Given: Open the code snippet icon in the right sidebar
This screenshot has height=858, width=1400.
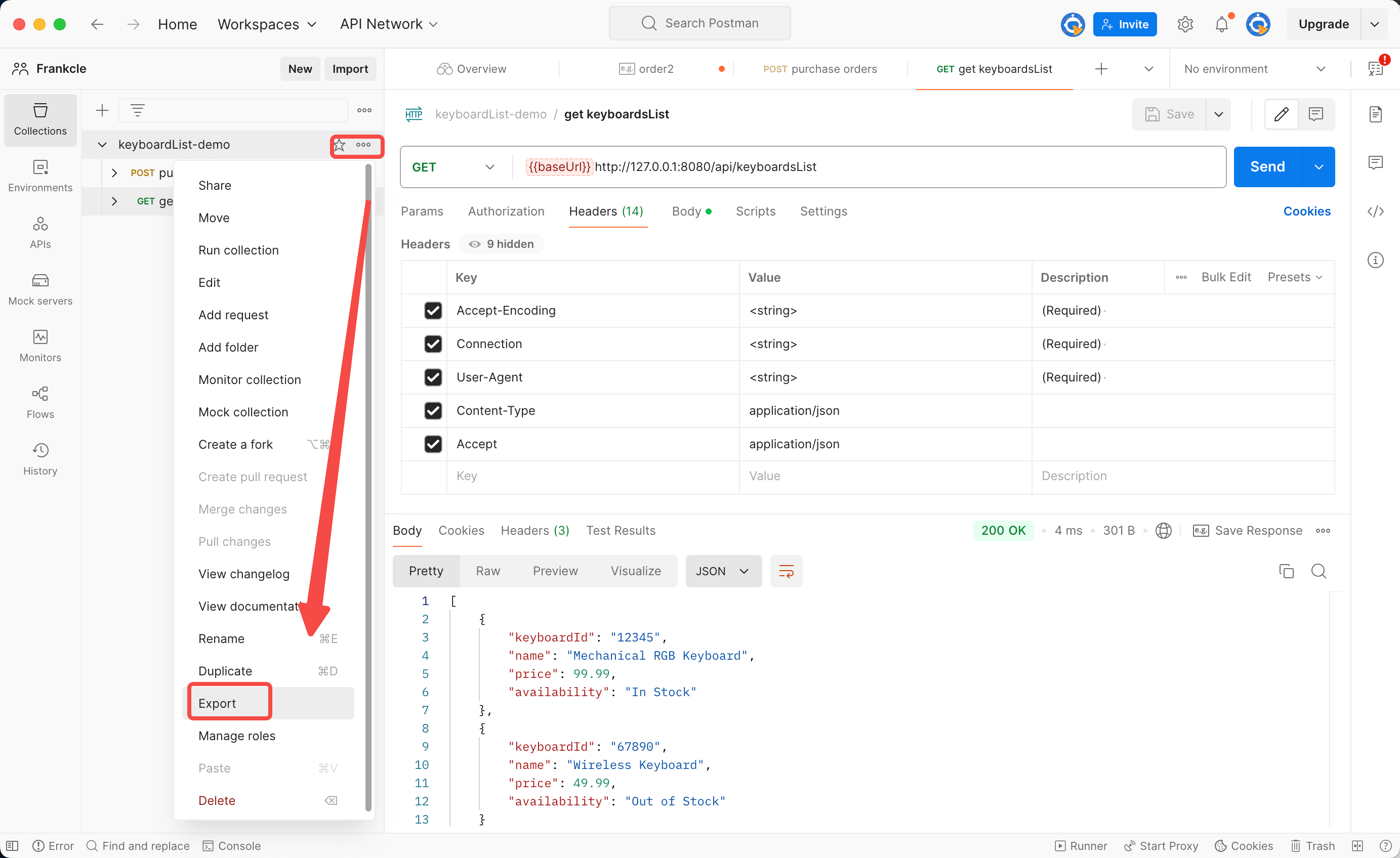Looking at the screenshot, I should pyautogui.click(x=1376, y=212).
